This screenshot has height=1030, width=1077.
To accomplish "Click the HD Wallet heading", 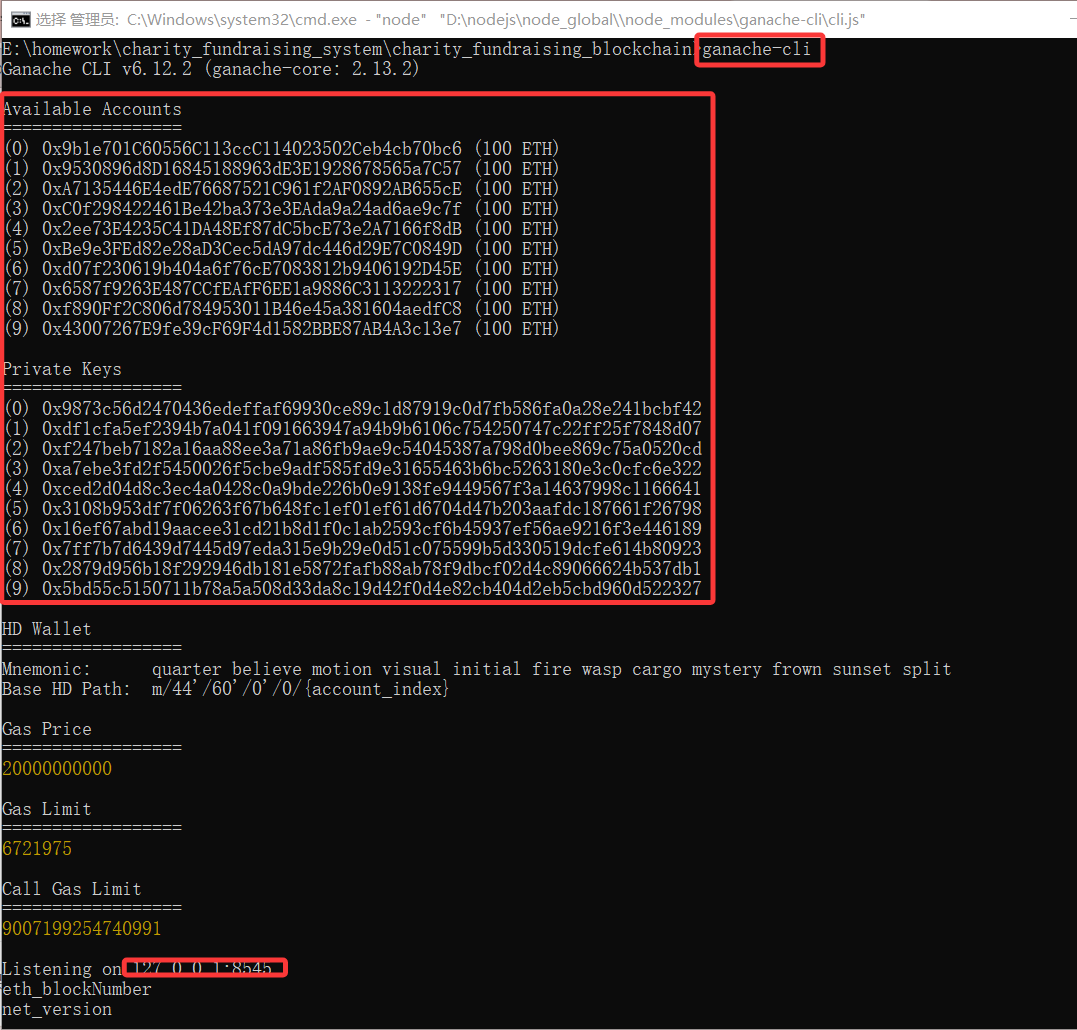I will tap(47, 630).
